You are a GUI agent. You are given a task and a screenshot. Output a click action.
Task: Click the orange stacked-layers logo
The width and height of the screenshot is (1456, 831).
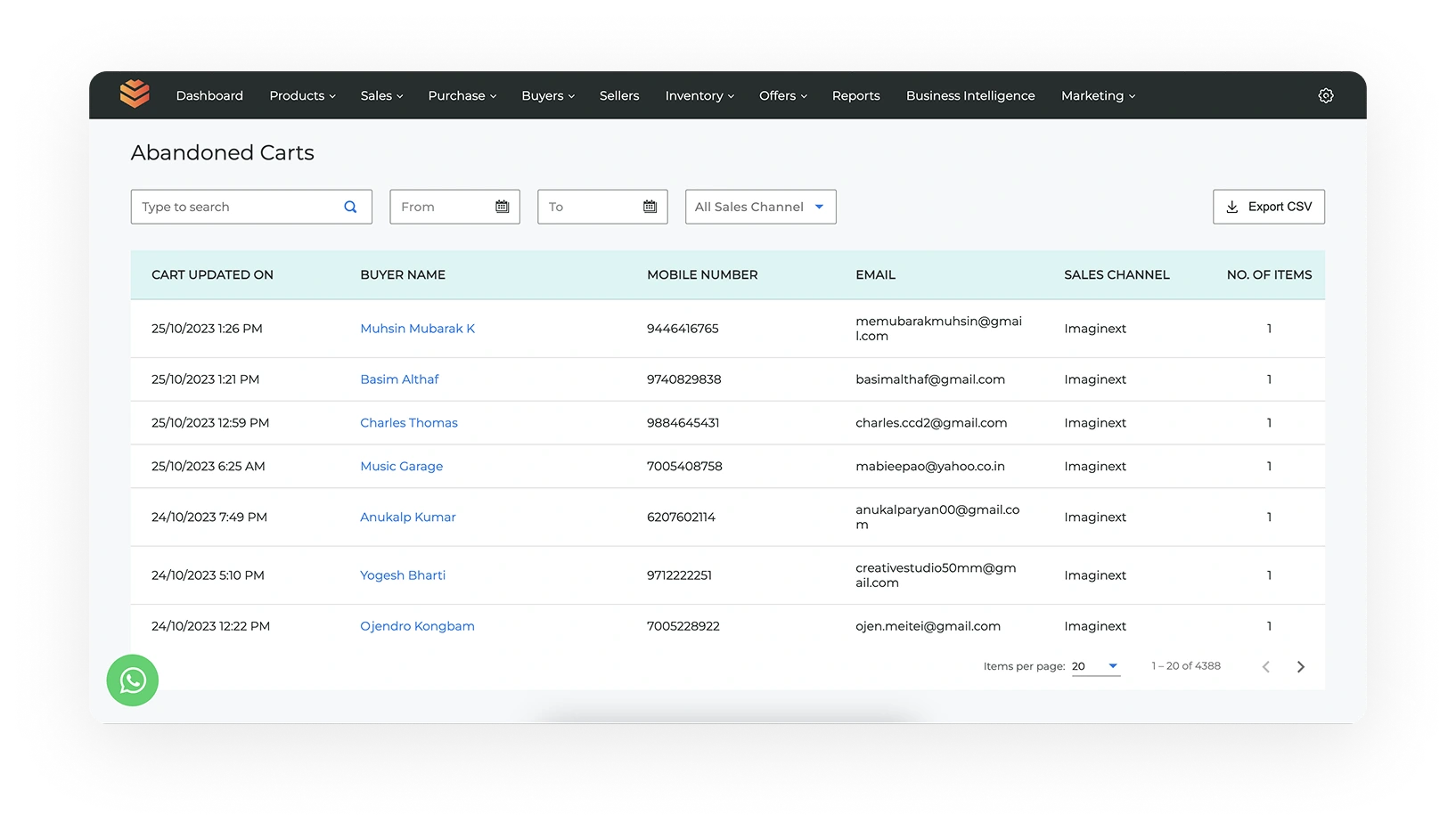click(135, 94)
